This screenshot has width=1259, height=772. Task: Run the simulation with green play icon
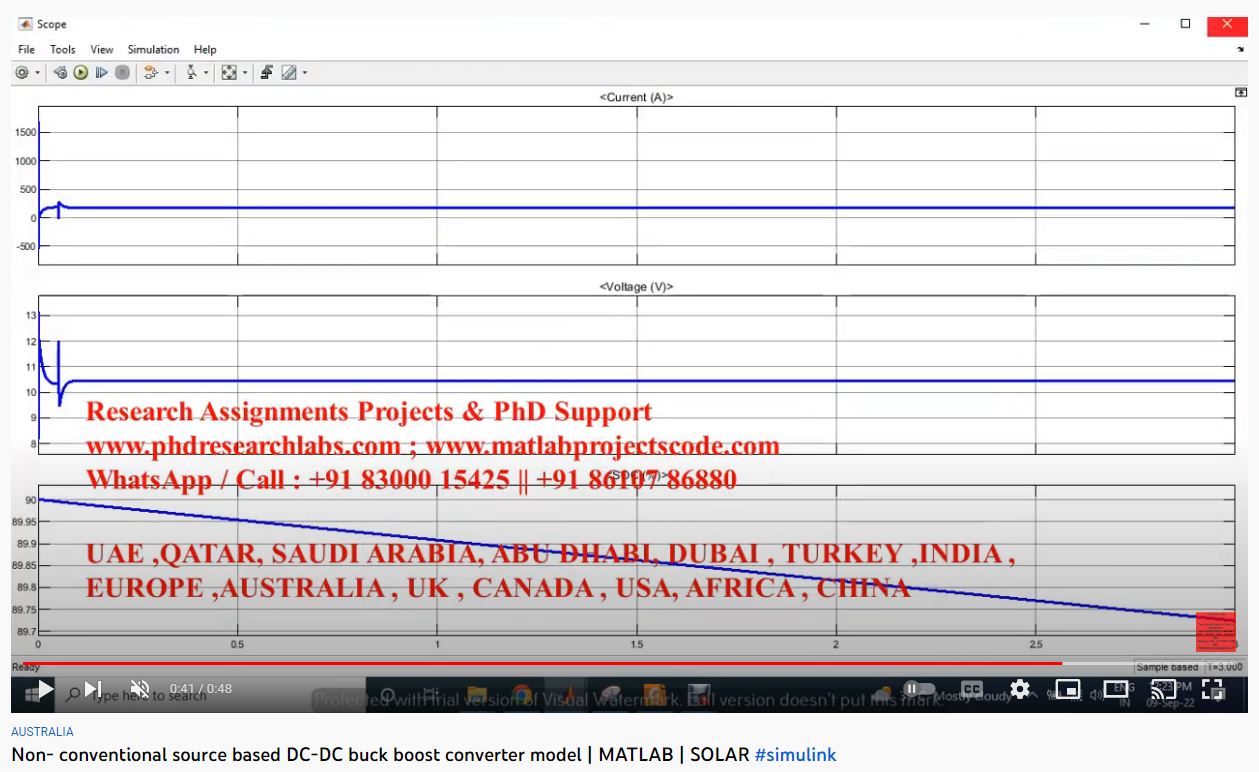point(81,73)
